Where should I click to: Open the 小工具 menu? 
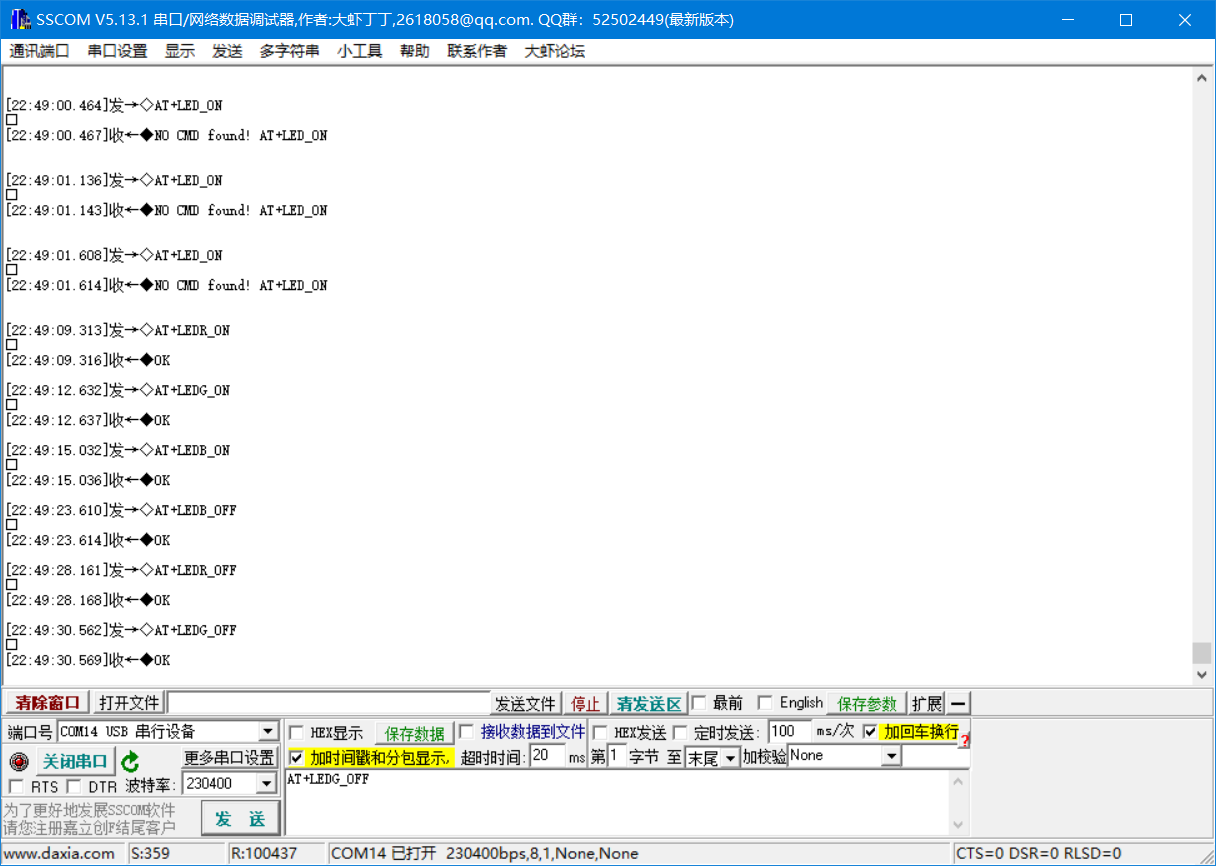click(360, 51)
